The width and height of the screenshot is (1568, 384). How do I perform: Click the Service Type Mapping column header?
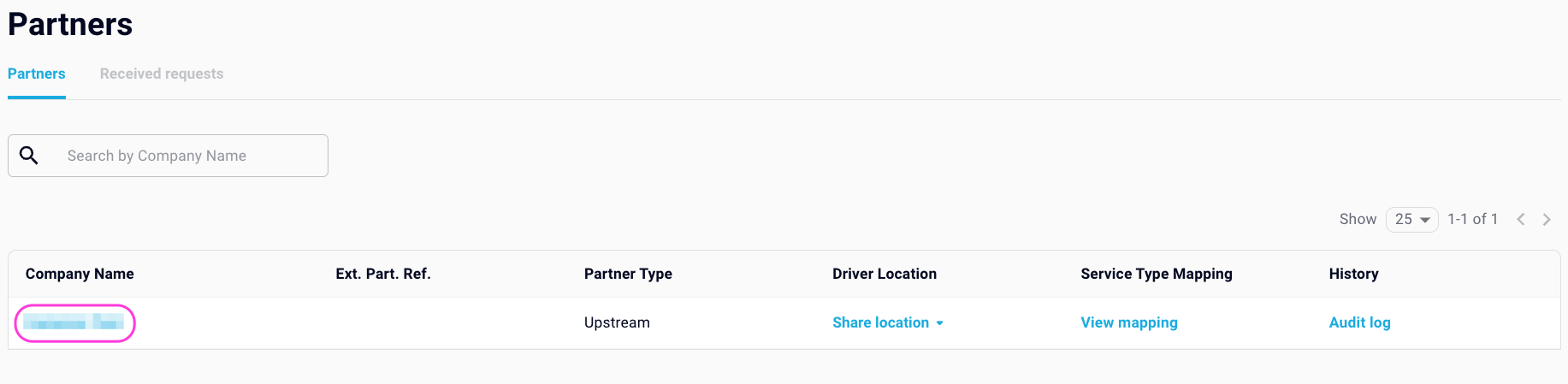click(1157, 274)
